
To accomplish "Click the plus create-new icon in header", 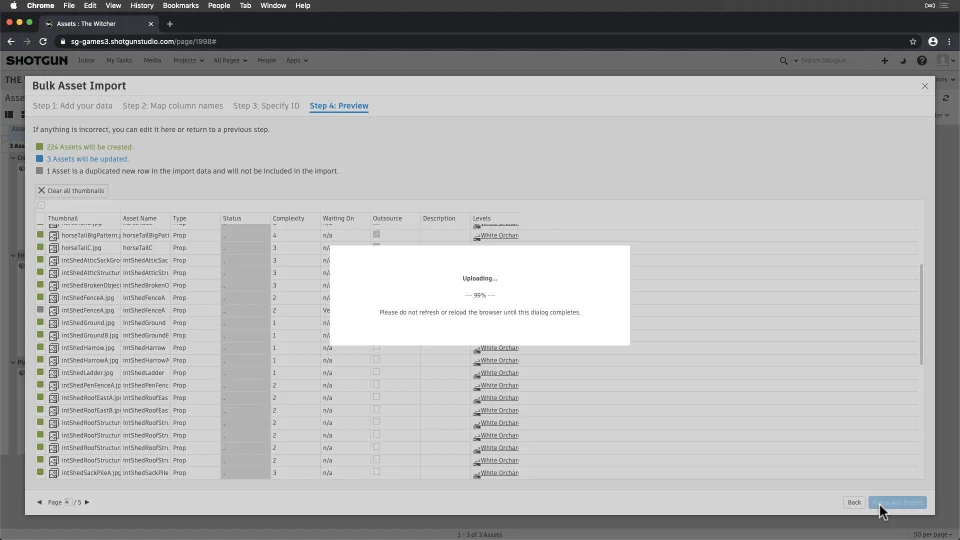I will coord(884,61).
